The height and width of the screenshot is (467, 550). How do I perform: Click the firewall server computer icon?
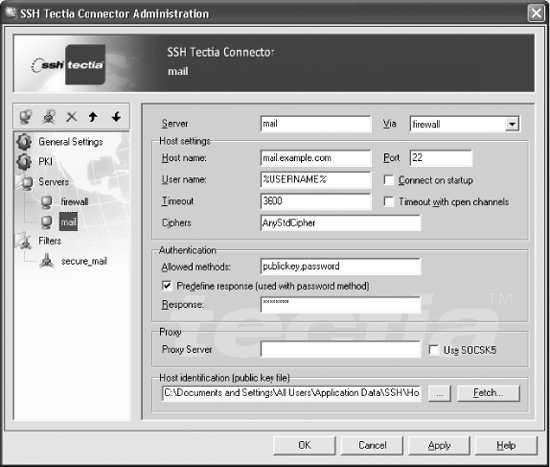pyautogui.click(x=46, y=202)
